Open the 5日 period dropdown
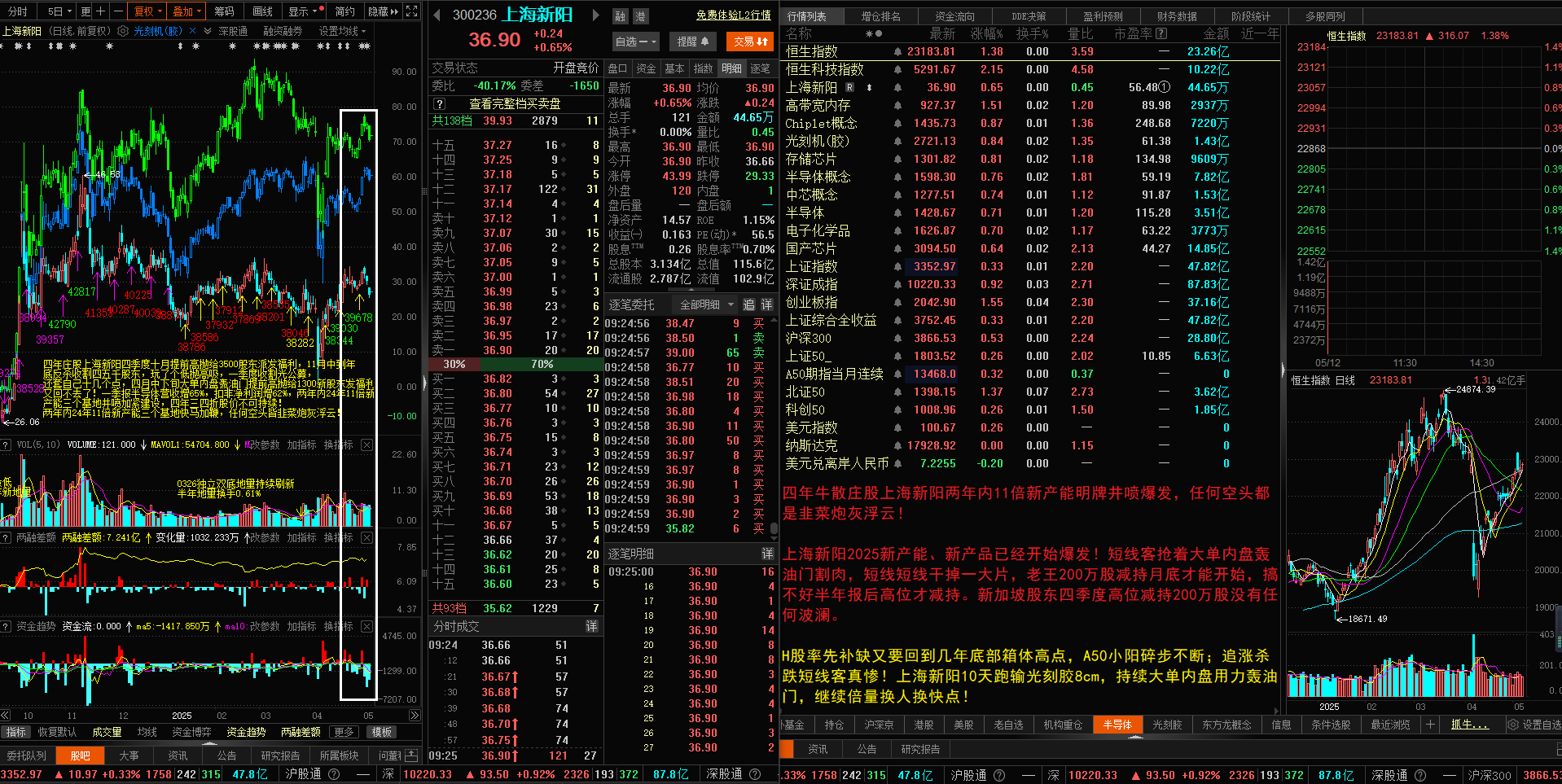1562x784 pixels. pos(60,11)
